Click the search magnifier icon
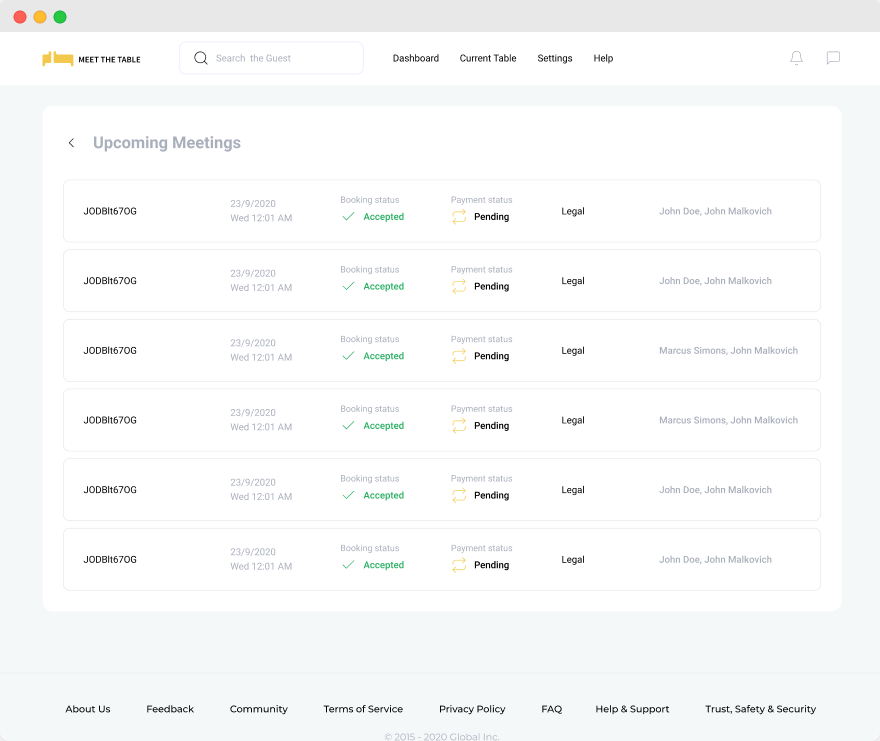This screenshot has height=741, width=880. point(200,58)
